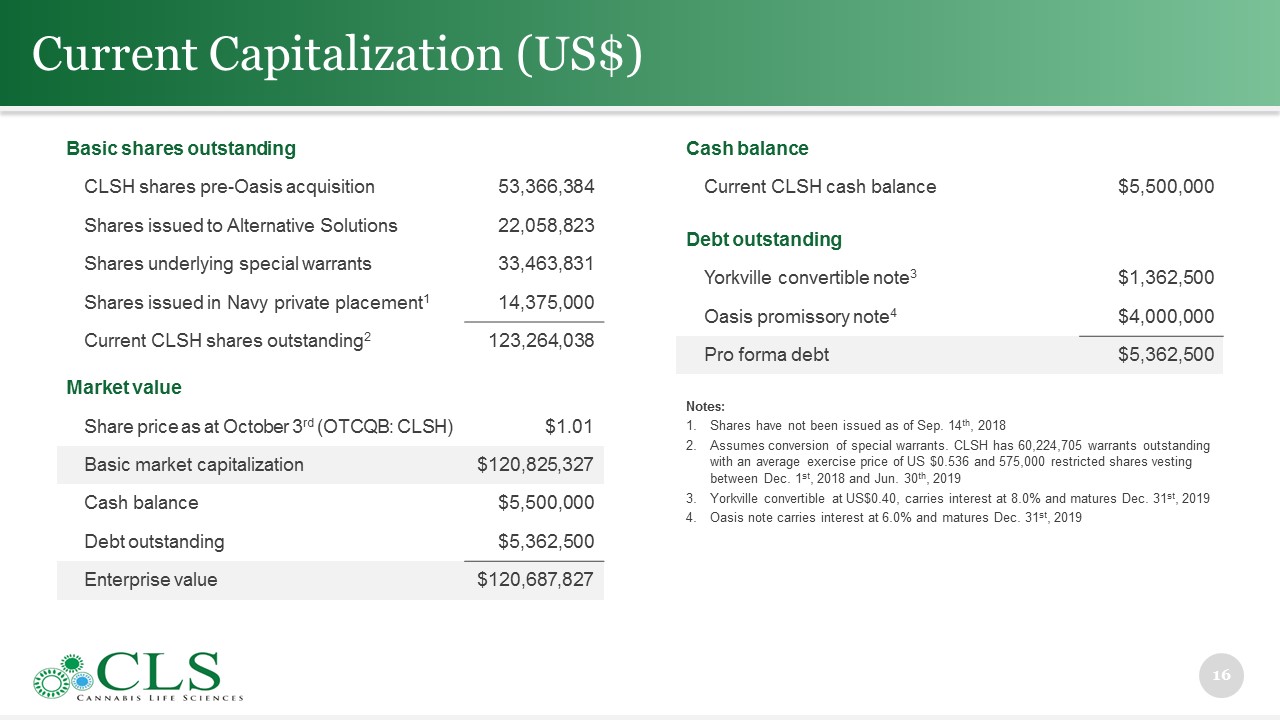Select note 2 'Assumes conversion of special warrants'
This screenshot has height=720, width=1280.
[x=948, y=461]
